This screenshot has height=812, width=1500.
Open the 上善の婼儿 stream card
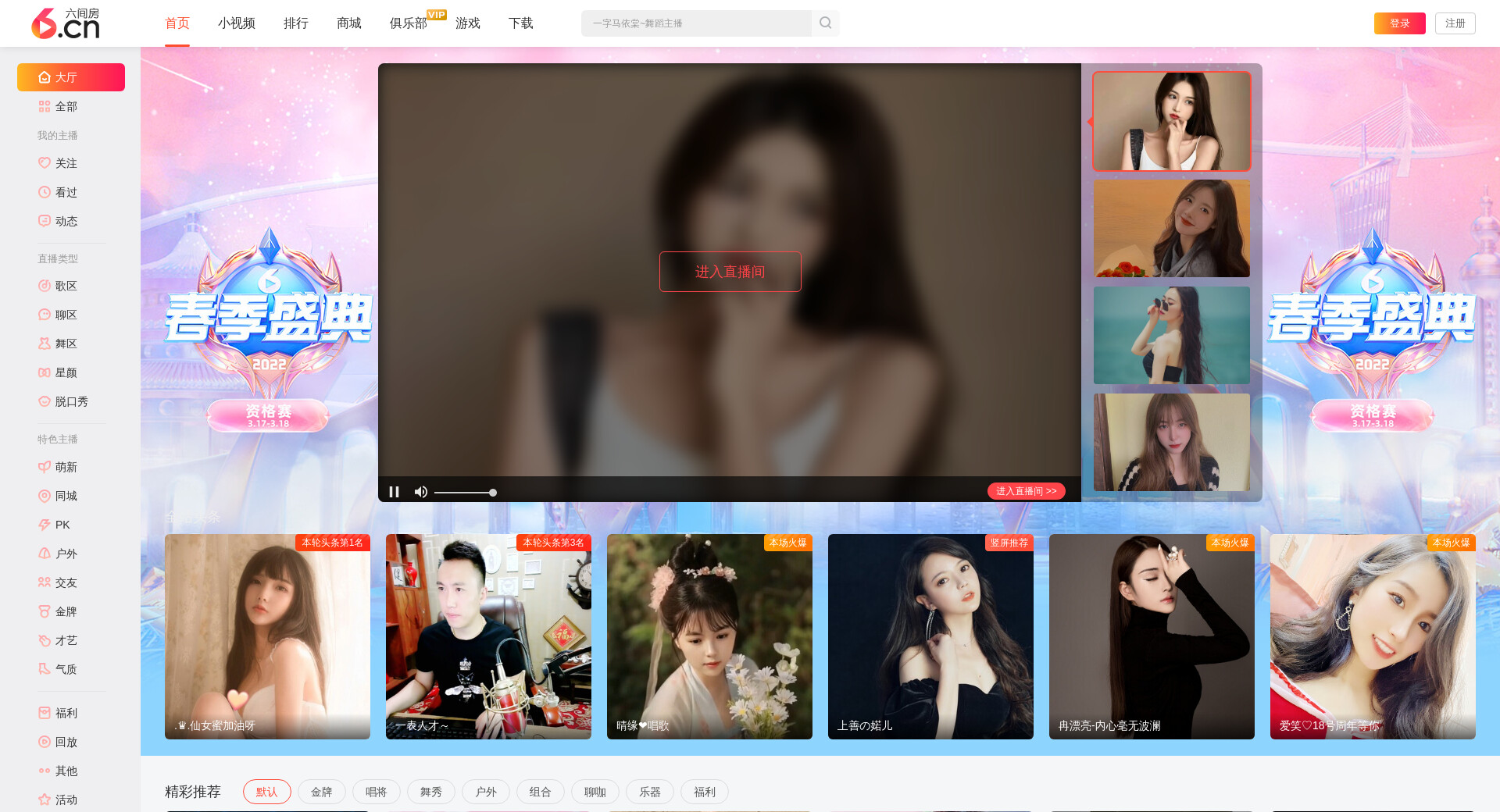pos(930,636)
